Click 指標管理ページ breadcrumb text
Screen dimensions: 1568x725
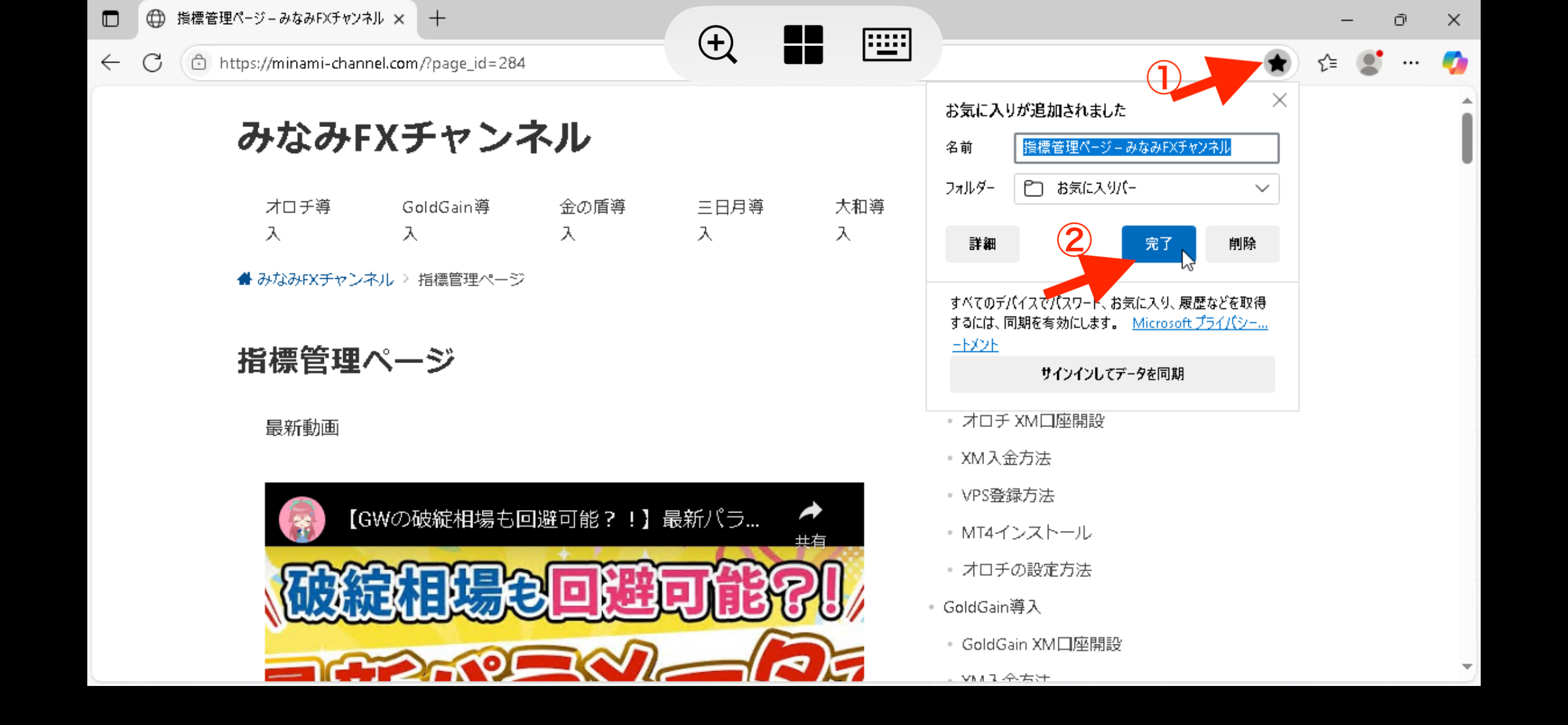[x=471, y=279]
